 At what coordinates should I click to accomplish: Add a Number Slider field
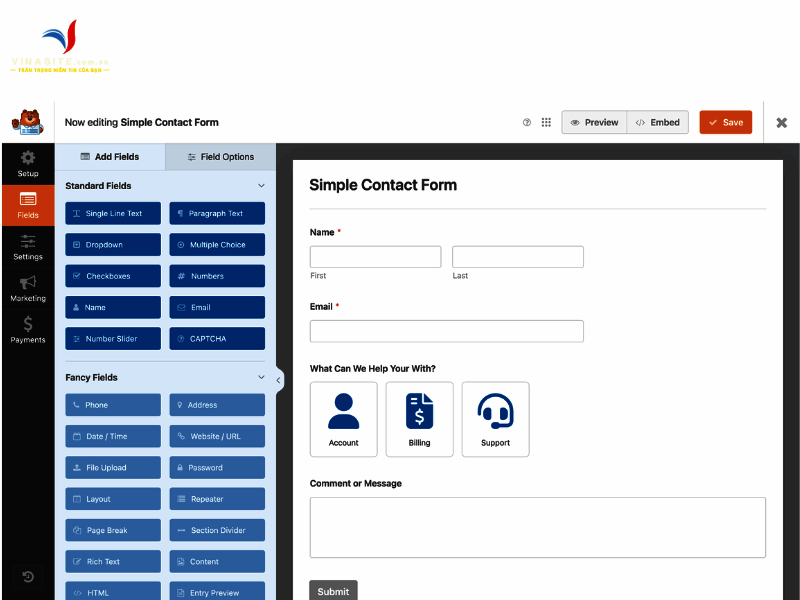(x=113, y=338)
